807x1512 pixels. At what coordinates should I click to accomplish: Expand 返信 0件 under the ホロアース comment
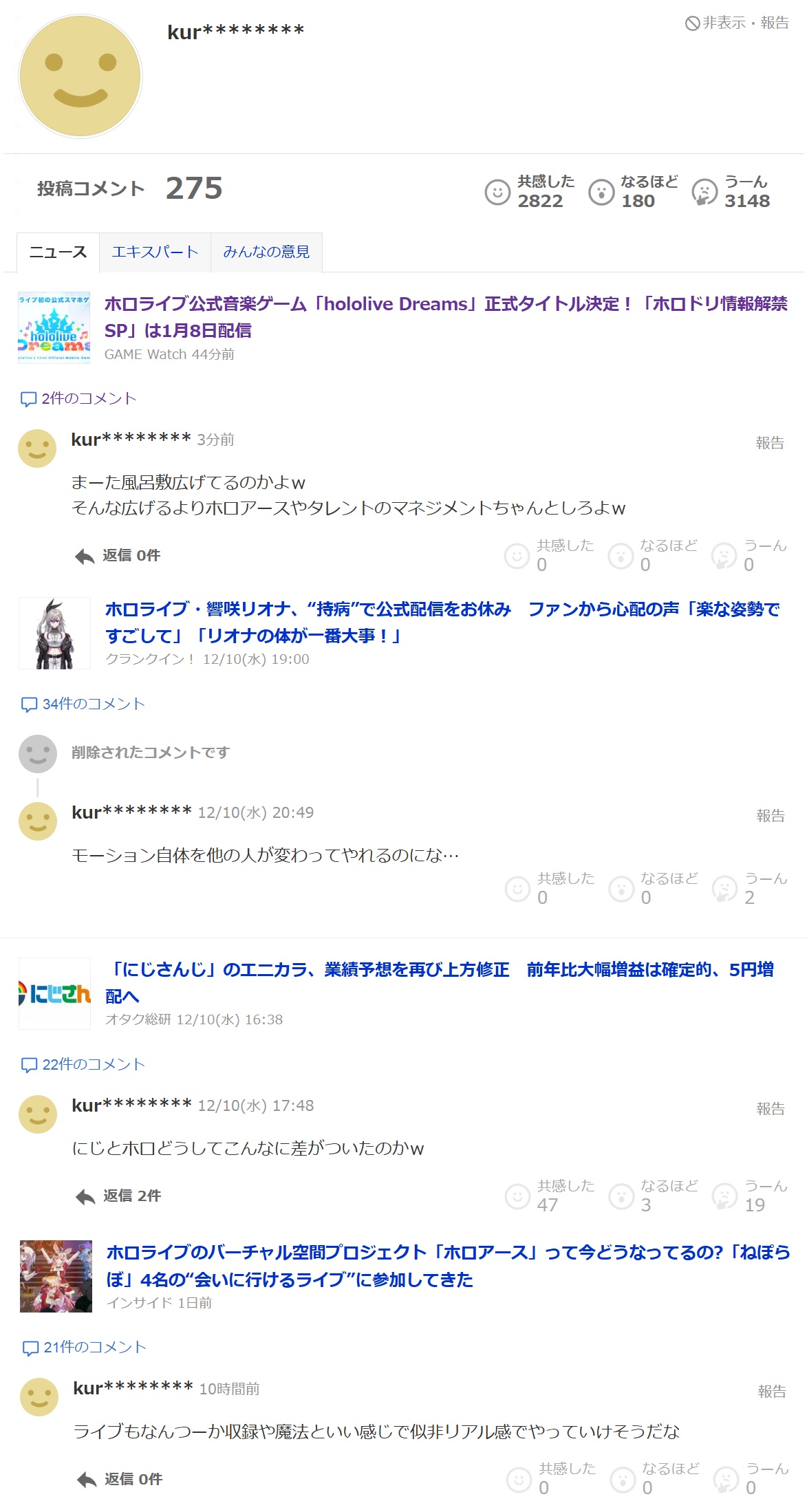click(120, 1479)
